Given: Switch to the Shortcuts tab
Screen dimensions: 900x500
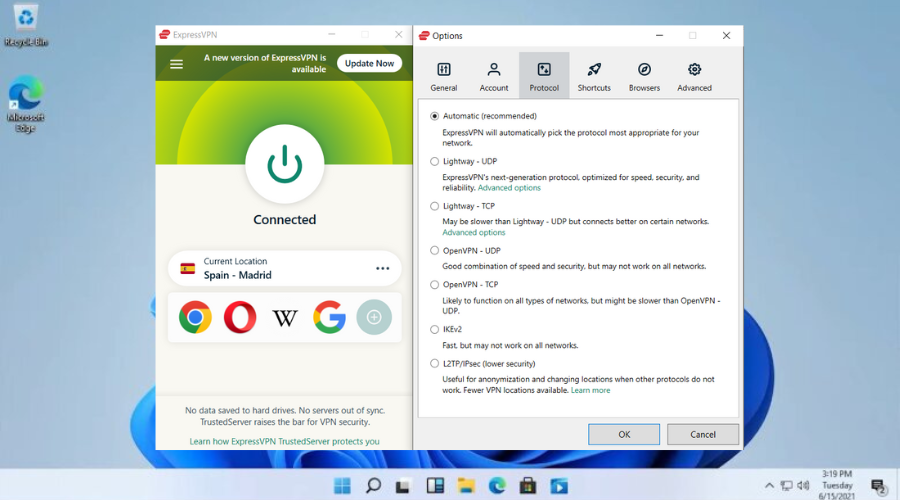Looking at the screenshot, I should [x=594, y=76].
